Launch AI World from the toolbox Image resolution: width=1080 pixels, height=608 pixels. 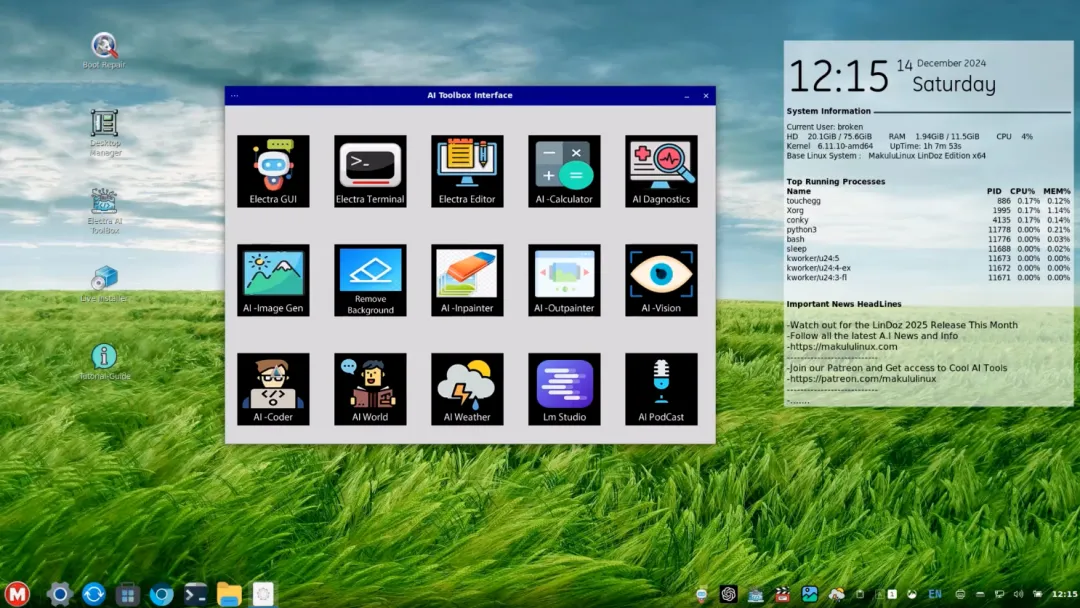(370, 389)
